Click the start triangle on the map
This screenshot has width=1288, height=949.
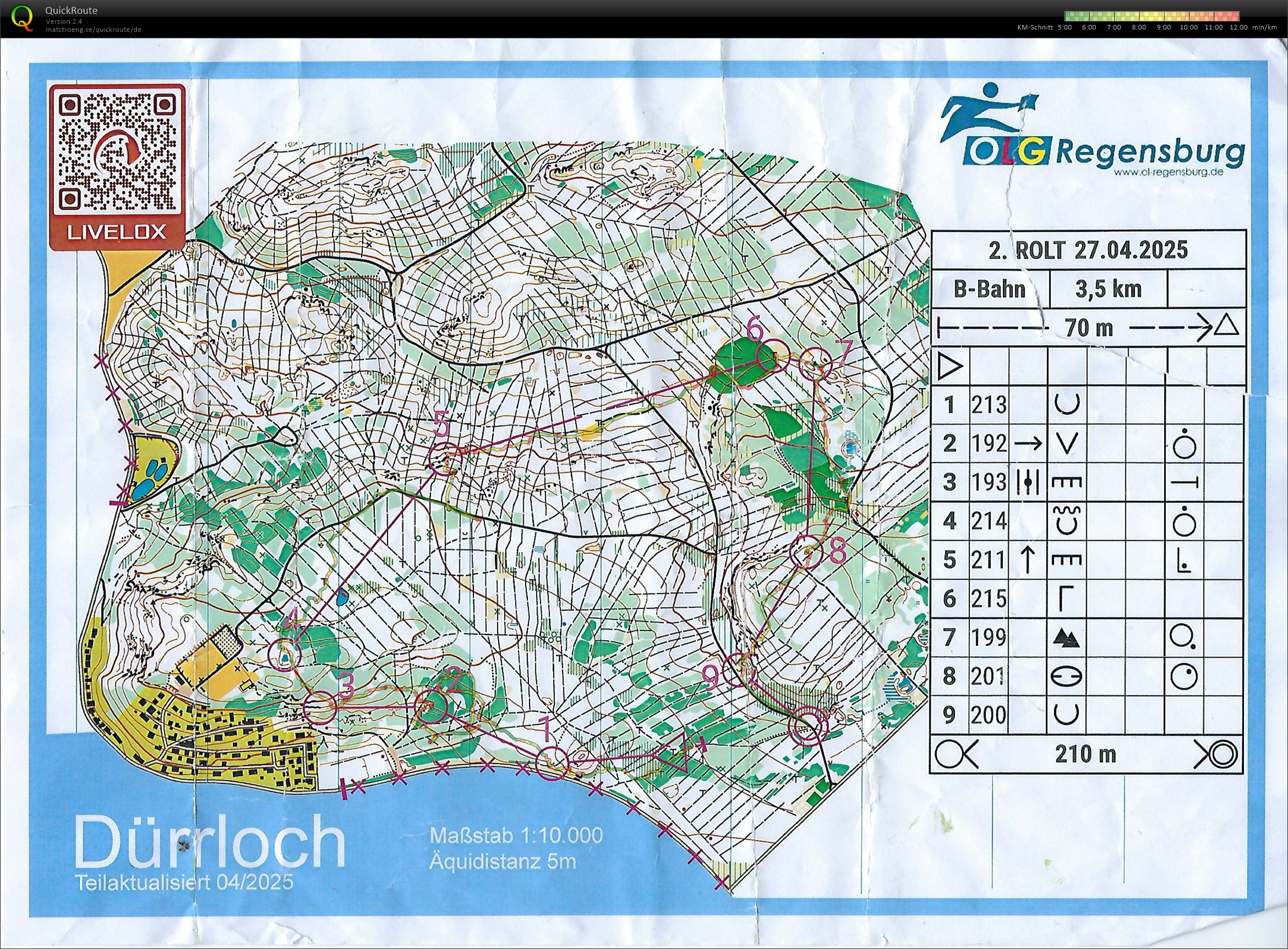[x=673, y=754]
